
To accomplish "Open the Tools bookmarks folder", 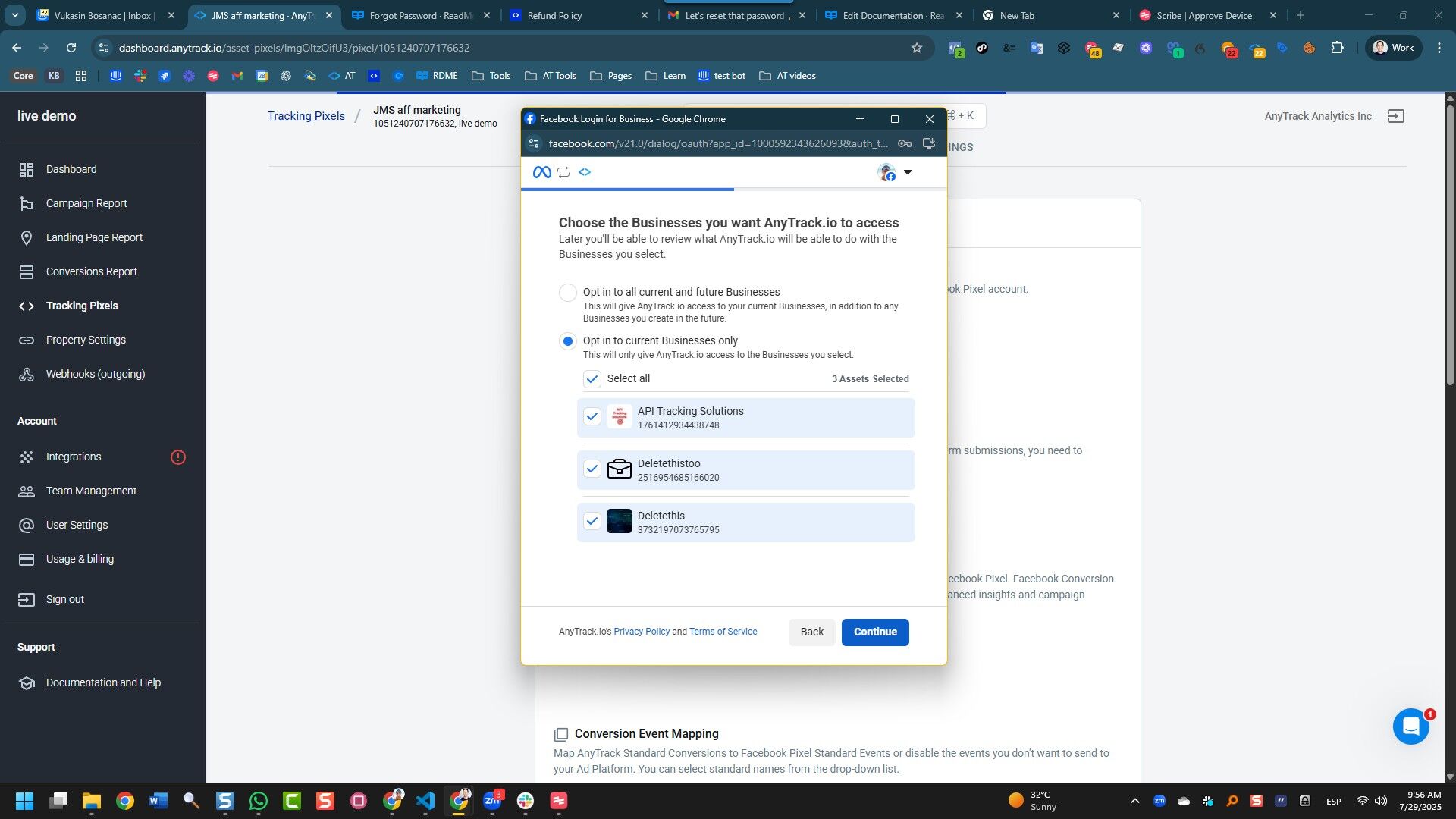I will click(x=491, y=76).
